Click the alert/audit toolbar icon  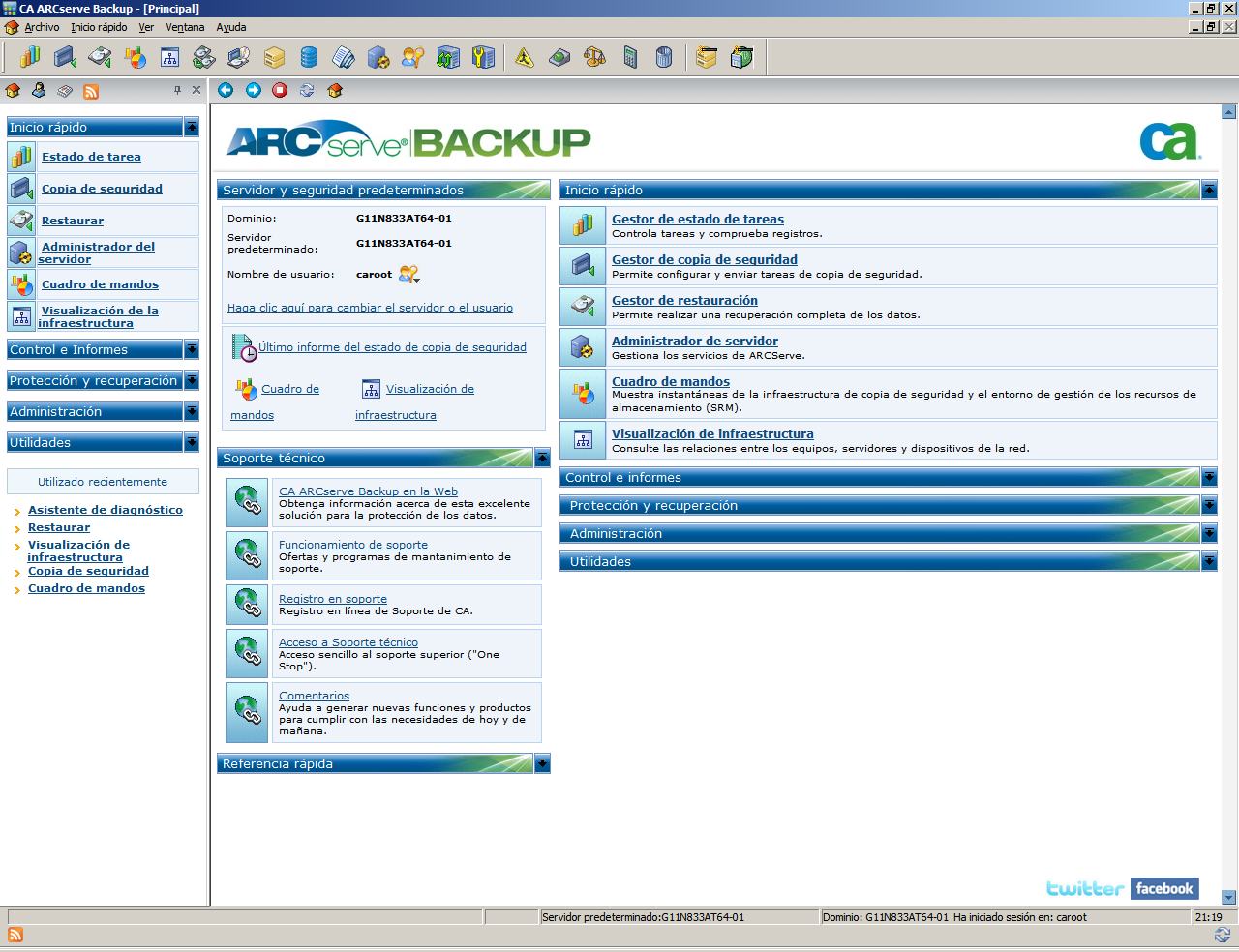[x=524, y=57]
